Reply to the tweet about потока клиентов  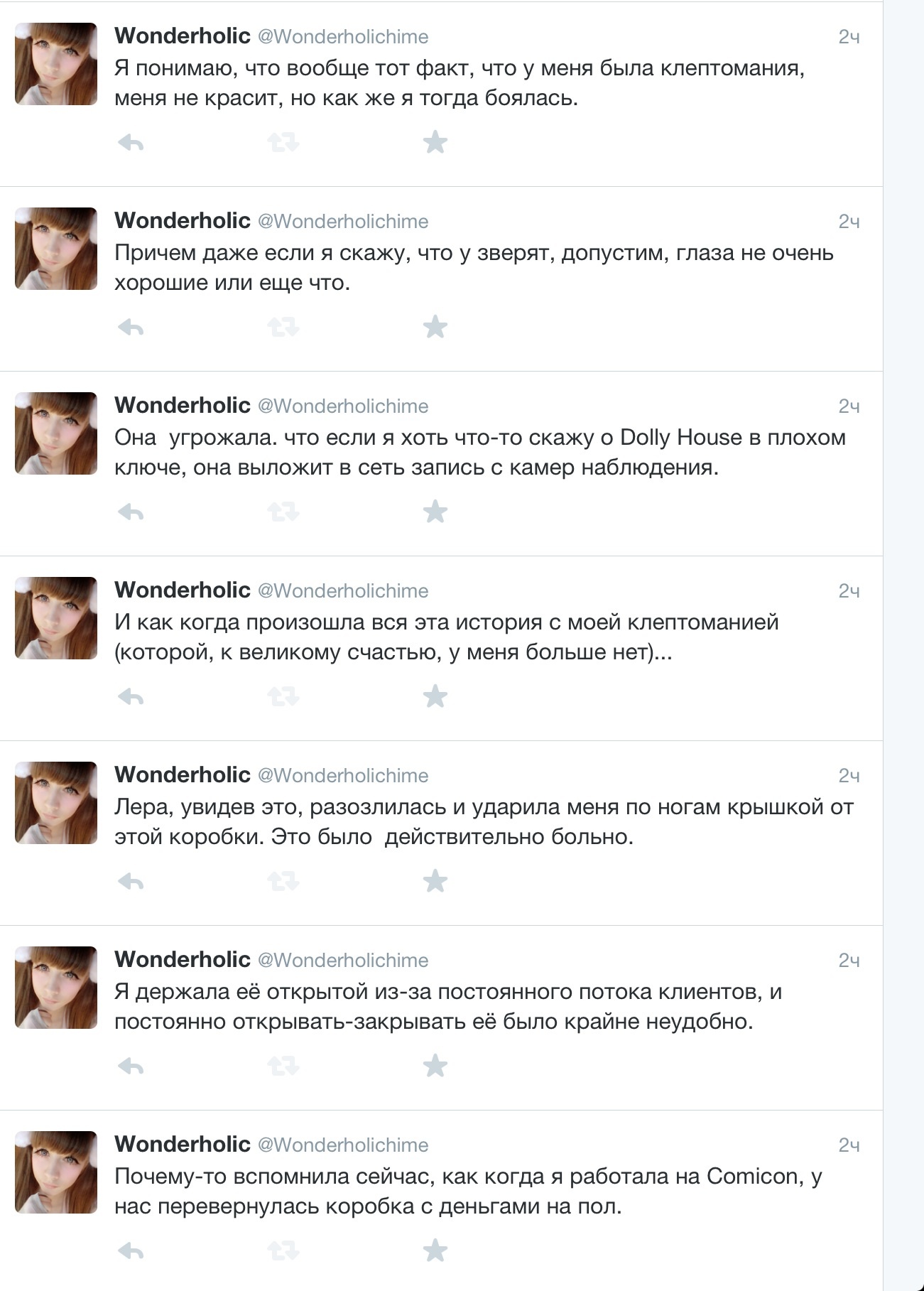pos(131,1066)
